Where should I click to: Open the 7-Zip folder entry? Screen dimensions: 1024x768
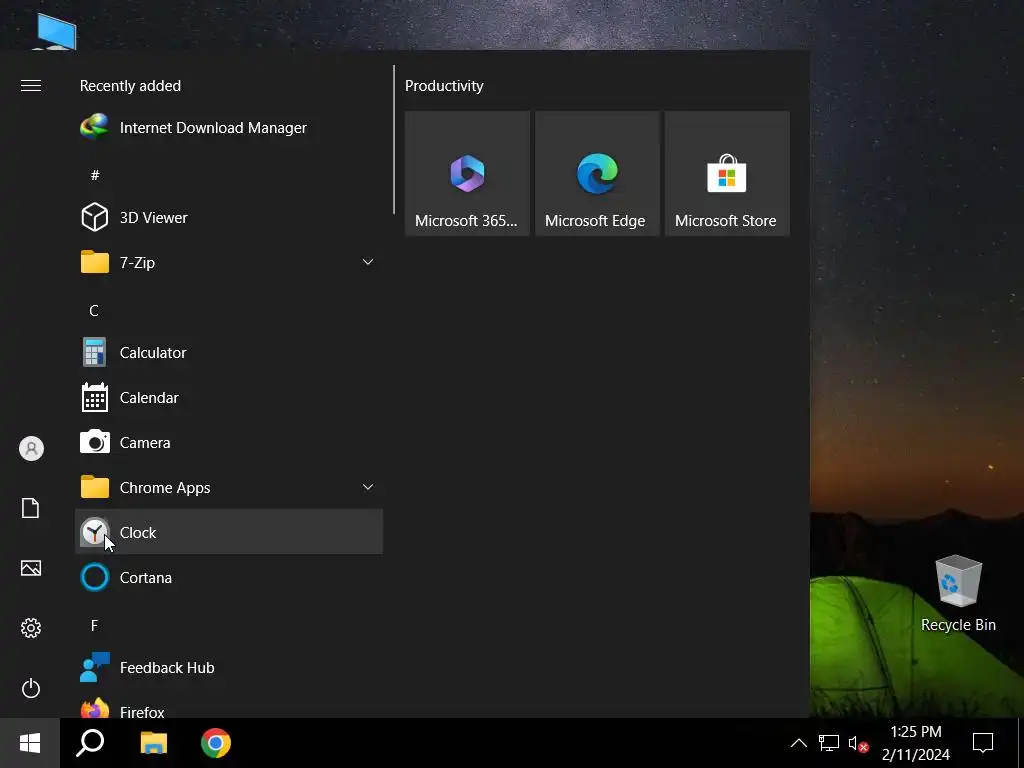pos(229,263)
